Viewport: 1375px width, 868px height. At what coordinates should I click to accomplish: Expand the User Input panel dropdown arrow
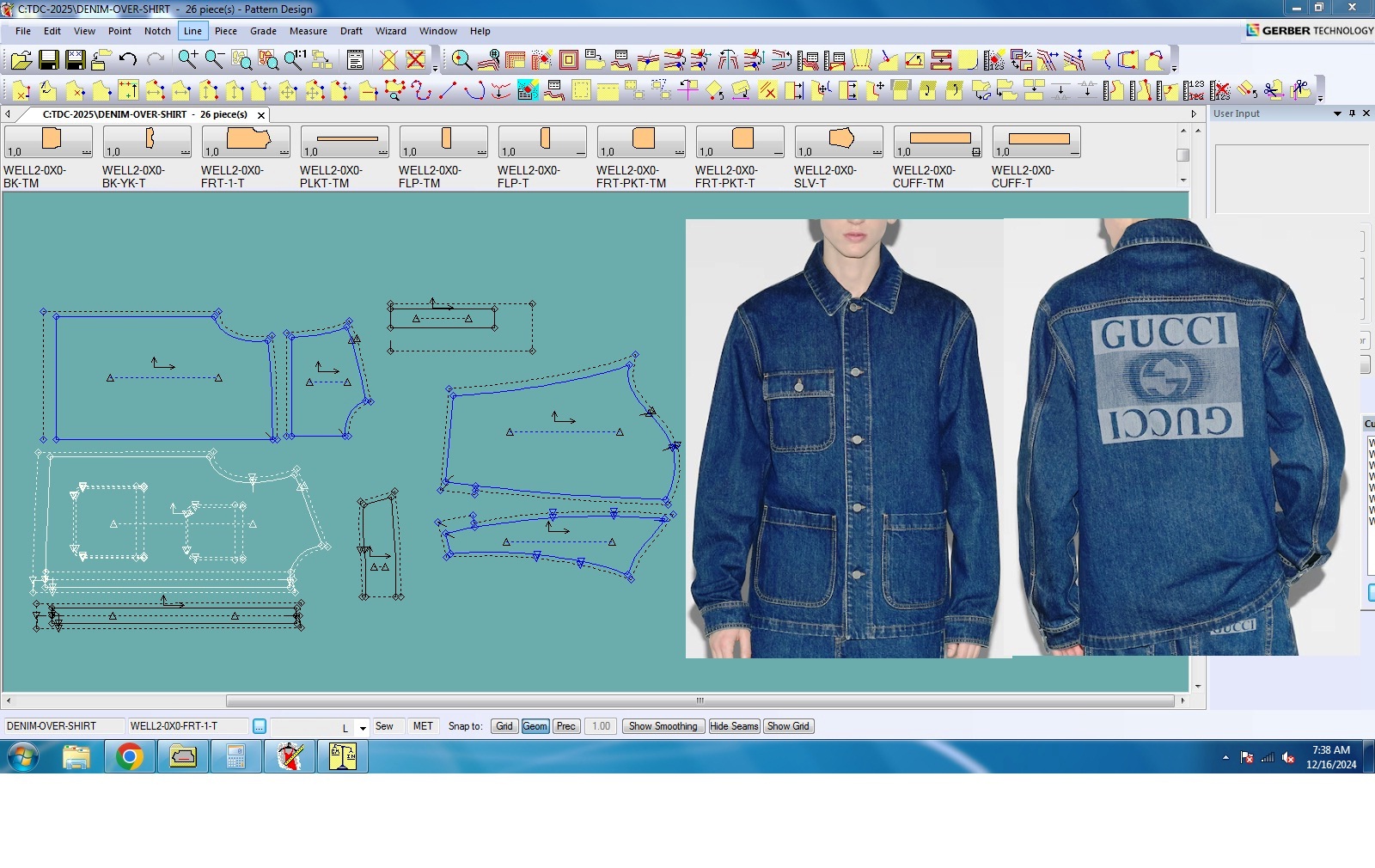(x=1337, y=113)
